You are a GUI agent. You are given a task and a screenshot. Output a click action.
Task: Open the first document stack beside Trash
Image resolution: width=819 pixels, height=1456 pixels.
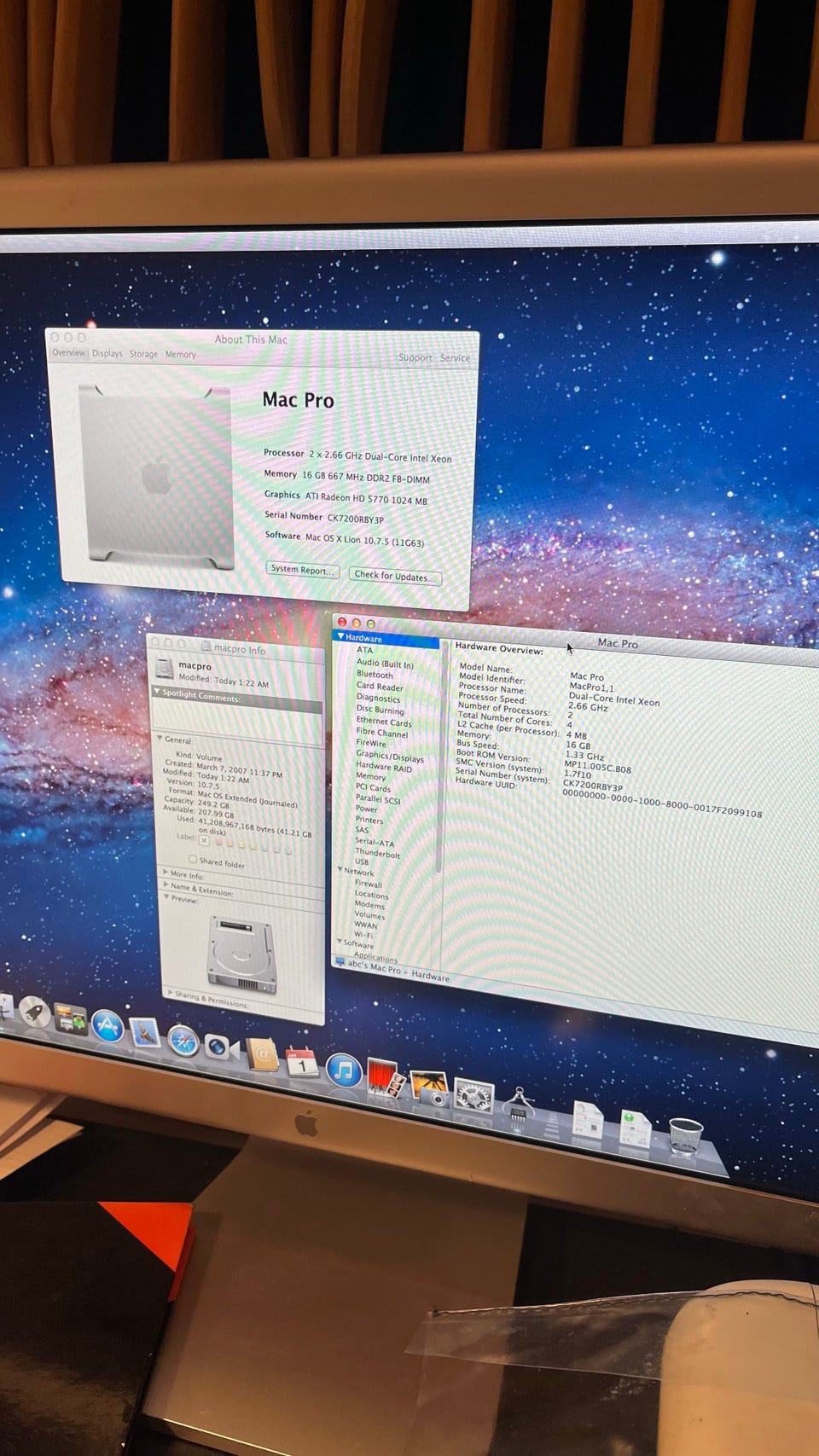pyautogui.click(x=589, y=1118)
